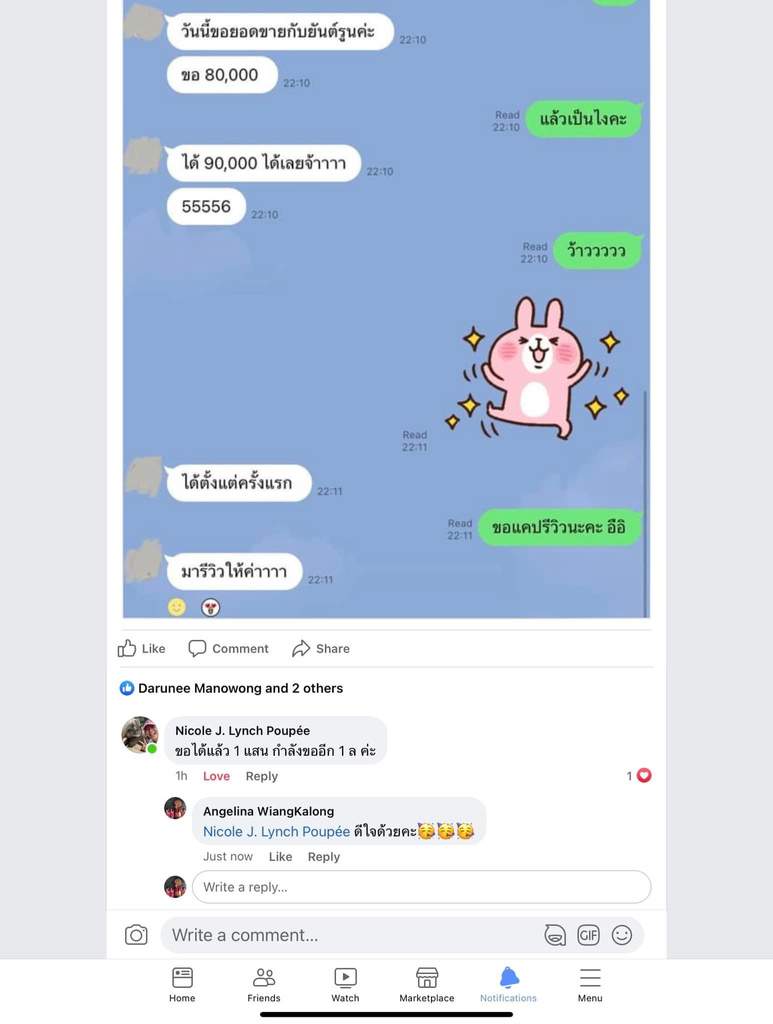Open the Nicole J. Lynch Poupée mention link
The width and height of the screenshot is (773, 1024).
tap(276, 831)
